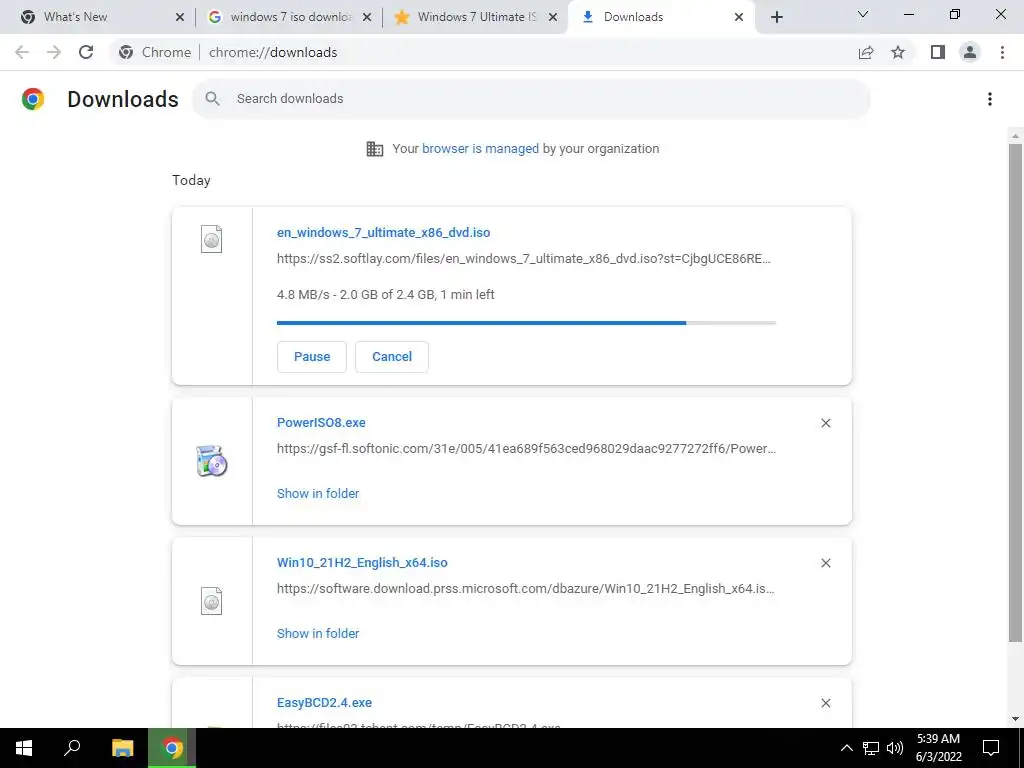The width and height of the screenshot is (1024, 768).
Task: Click the search magnifier icon
Action: [x=212, y=99]
